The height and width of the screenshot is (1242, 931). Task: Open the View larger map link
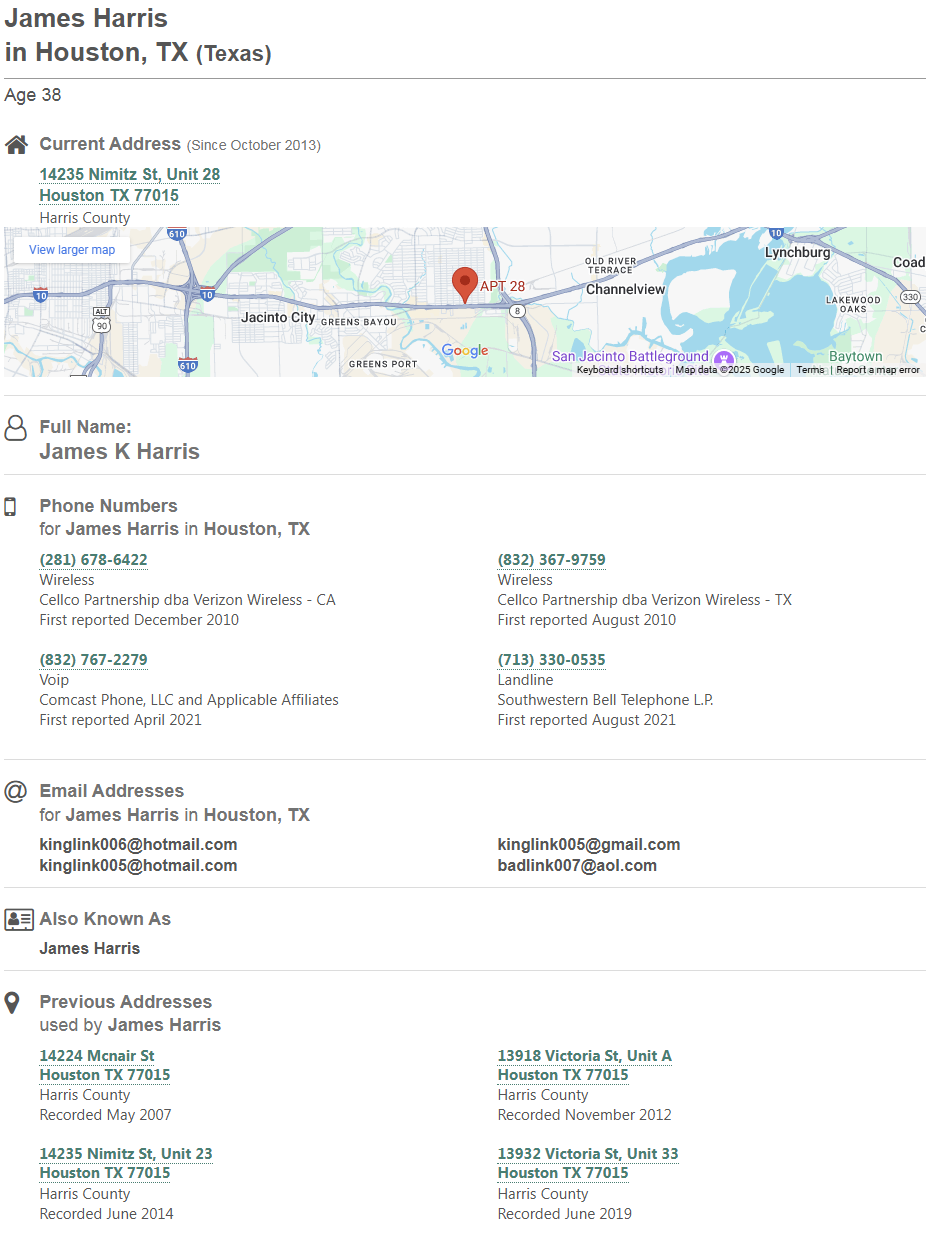(72, 250)
